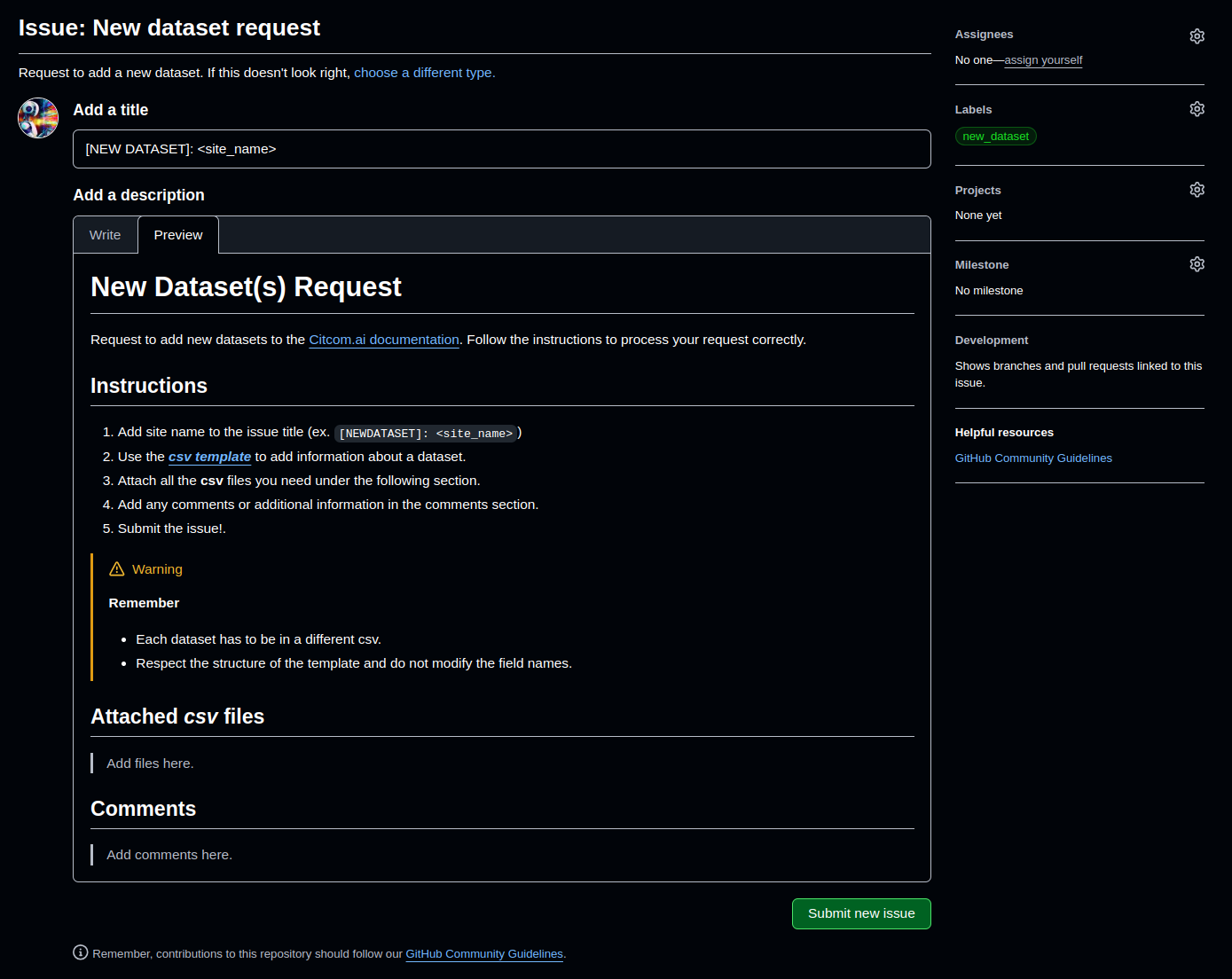Click 'Attach all the csv files' instruction line
Screen dimensions: 1232x979
click(299, 481)
